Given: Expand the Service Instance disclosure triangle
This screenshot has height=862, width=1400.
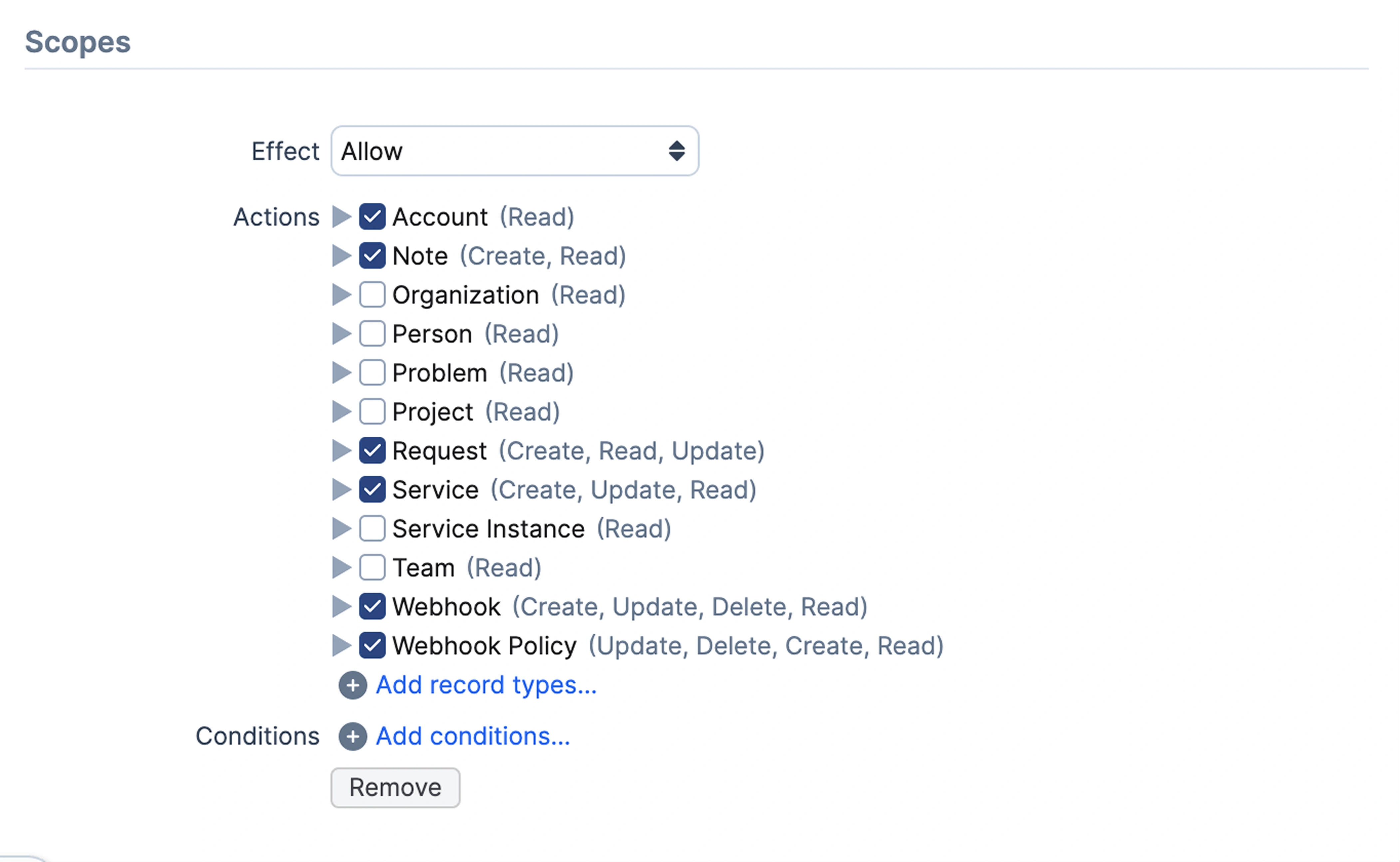Looking at the screenshot, I should point(341,529).
